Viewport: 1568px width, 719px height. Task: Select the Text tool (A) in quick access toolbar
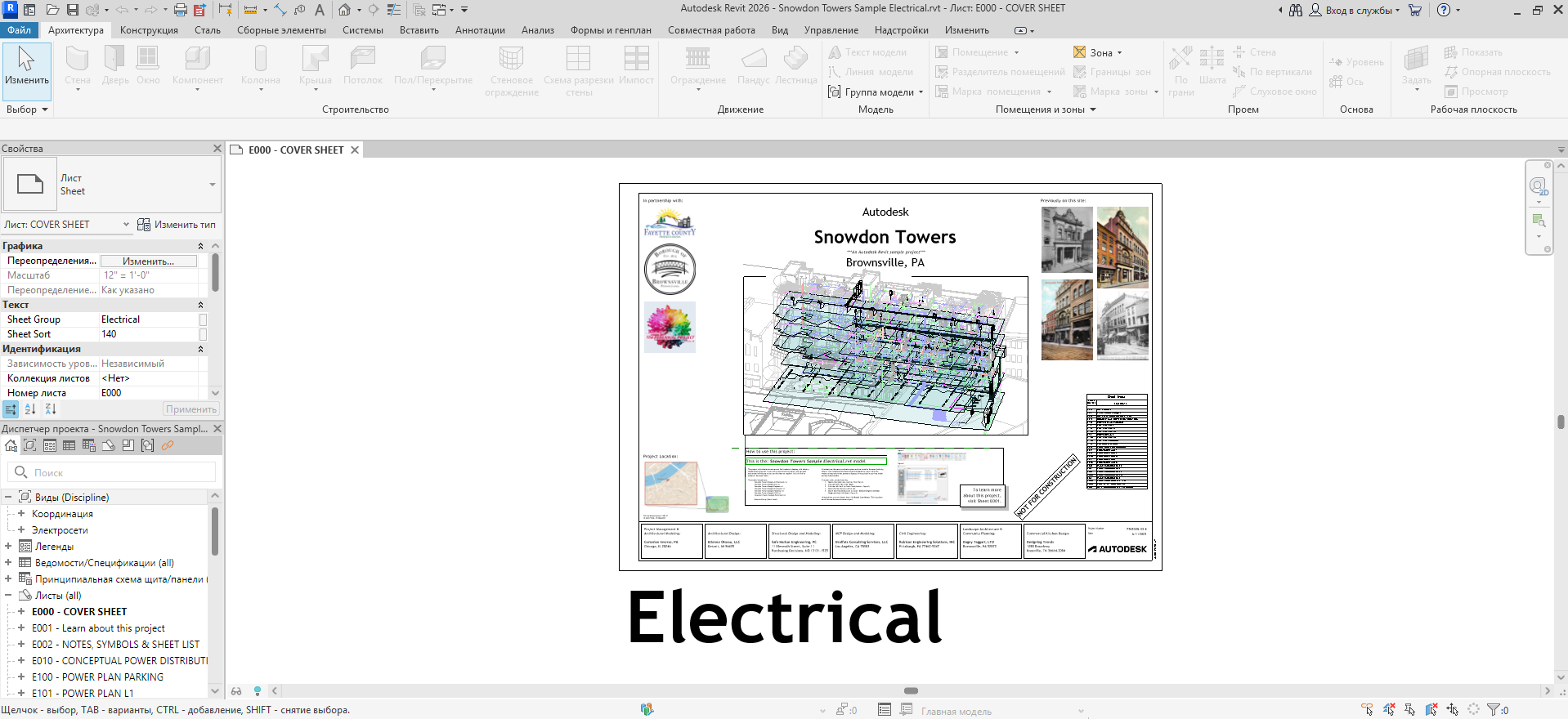319,10
